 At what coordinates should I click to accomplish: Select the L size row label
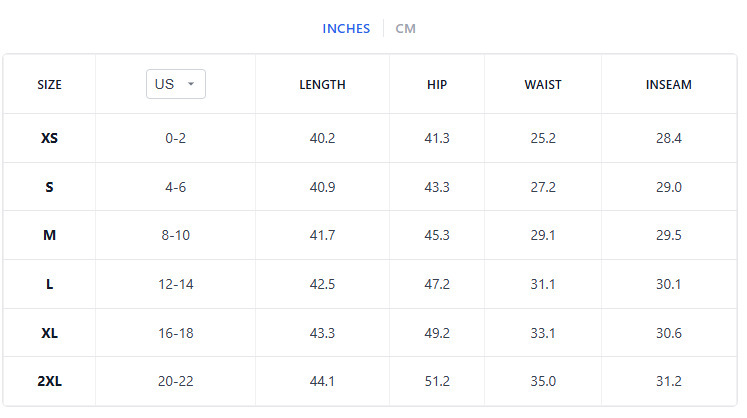coord(49,284)
